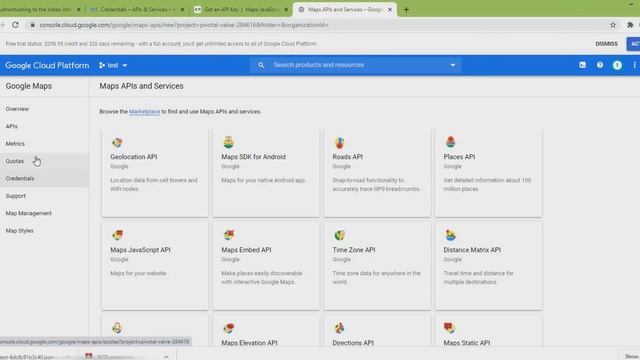Close the Maps APIs and Services tab
Viewport: 640px width, 360px height.
390,9
